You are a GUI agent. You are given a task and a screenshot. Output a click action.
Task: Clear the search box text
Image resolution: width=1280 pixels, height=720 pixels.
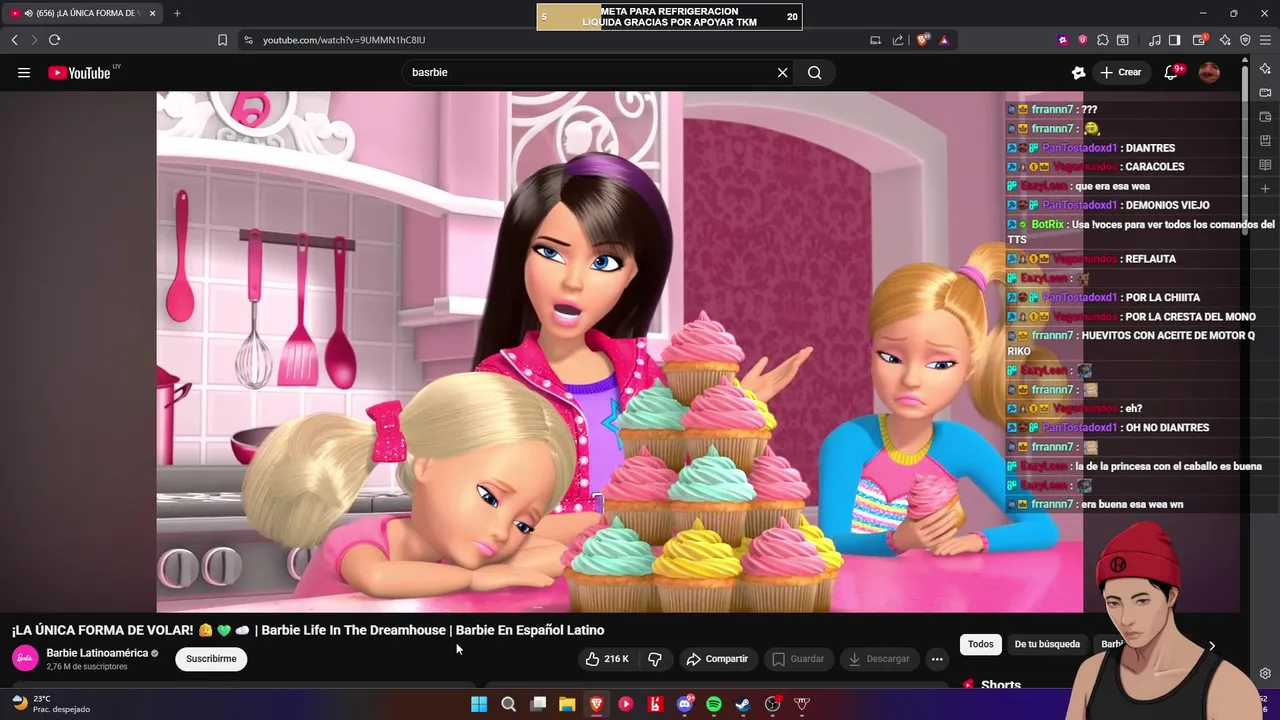(783, 72)
